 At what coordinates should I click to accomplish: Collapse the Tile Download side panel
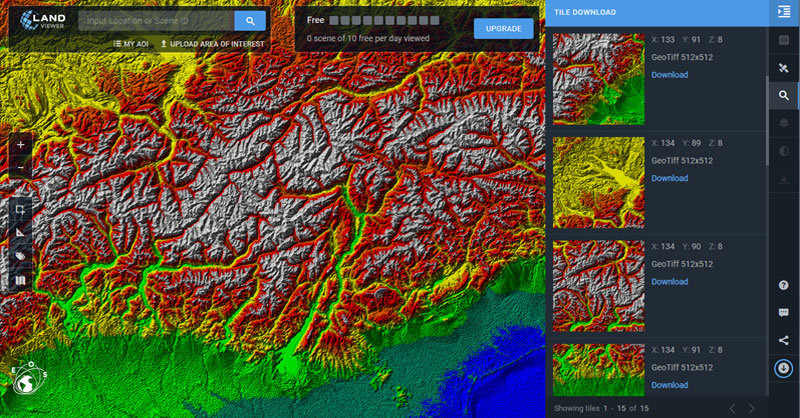tap(784, 12)
